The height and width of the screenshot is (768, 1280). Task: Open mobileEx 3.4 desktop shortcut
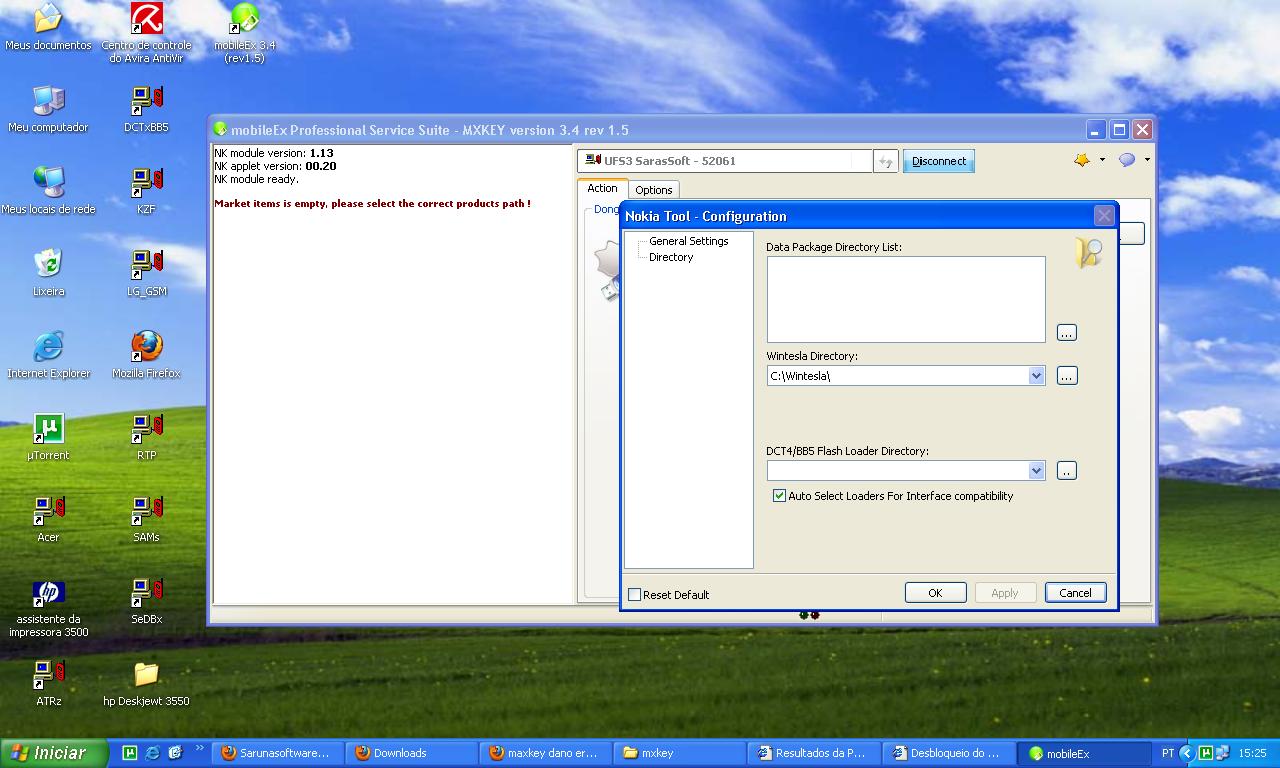[x=245, y=33]
